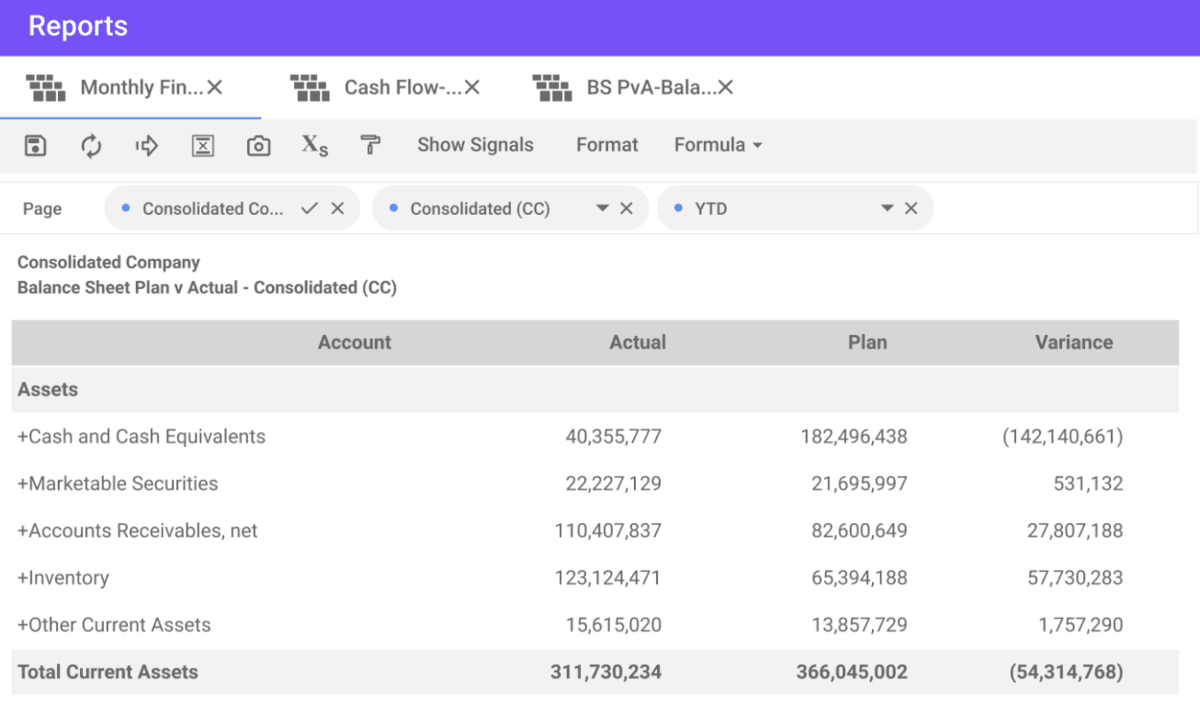Use the paint roller formatting icon
The width and height of the screenshot is (1200, 705).
(x=370, y=145)
